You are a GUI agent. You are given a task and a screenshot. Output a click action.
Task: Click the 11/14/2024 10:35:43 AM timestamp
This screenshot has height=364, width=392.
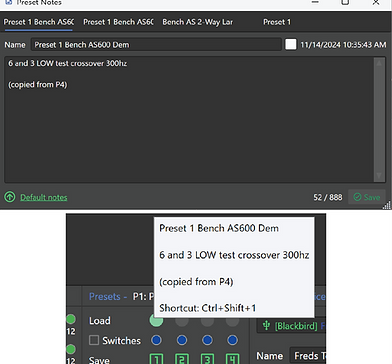pos(343,45)
